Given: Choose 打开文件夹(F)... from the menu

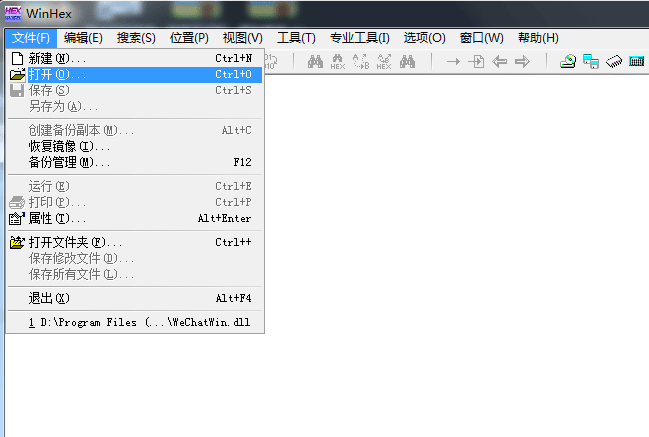Looking at the screenshot, I should click(x=135, y=243).
